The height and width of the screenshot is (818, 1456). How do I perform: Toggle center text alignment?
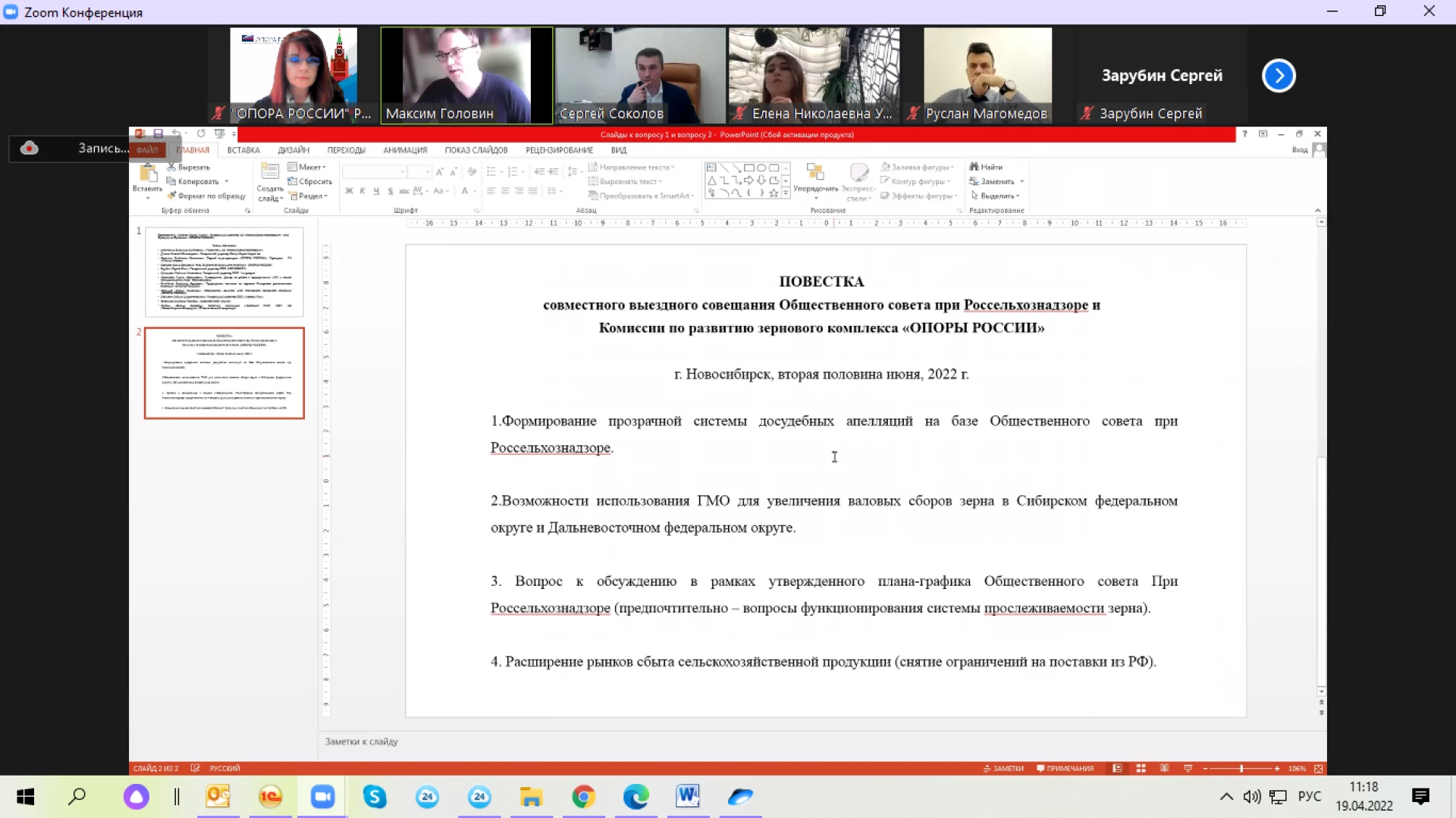pyautogui.click(x=504, y=191)
